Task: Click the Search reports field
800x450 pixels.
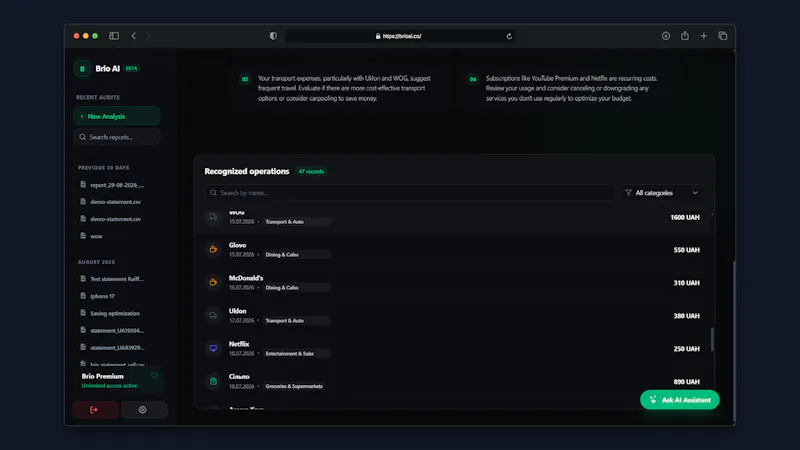Action: tap(117, 137)
